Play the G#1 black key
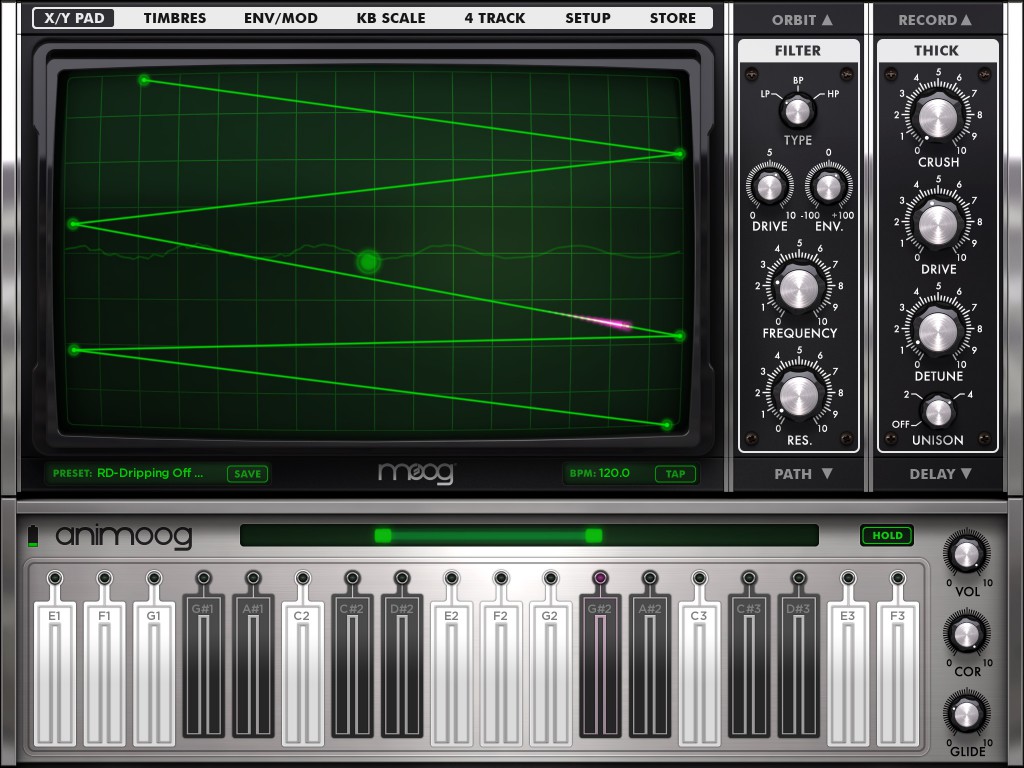 tap(204, 666)
